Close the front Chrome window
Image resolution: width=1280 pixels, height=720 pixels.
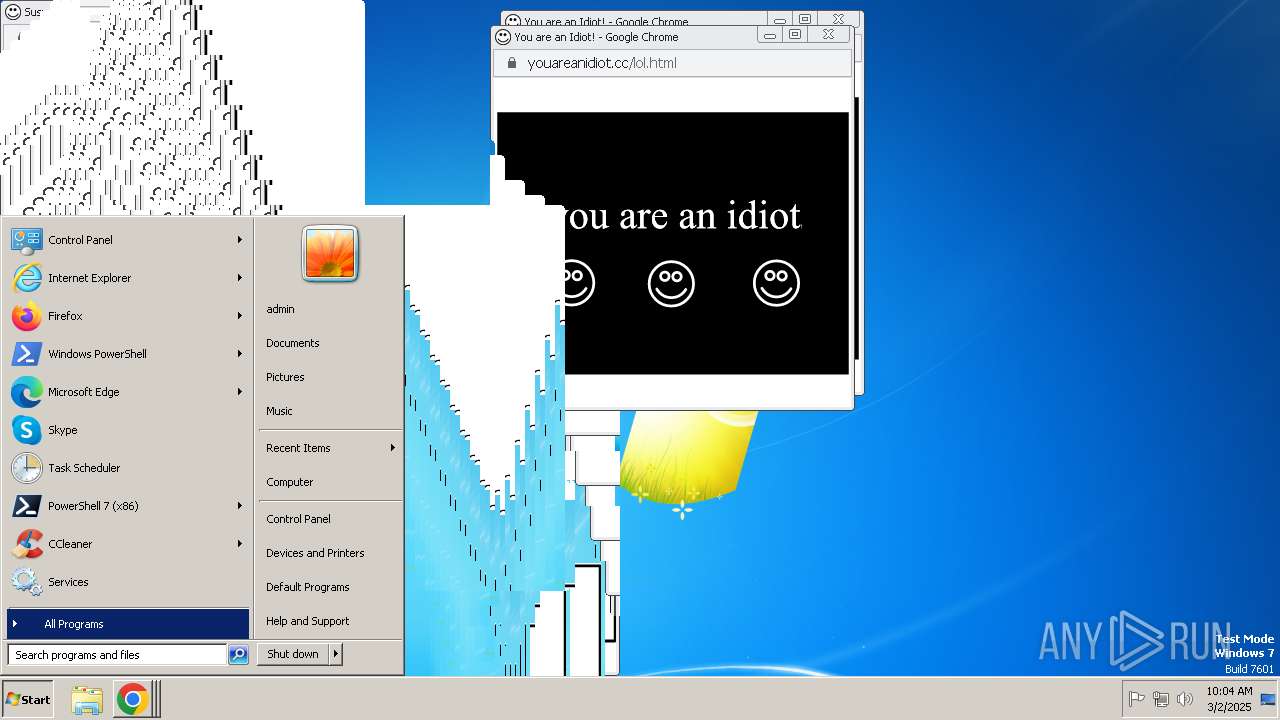point(829,35)
